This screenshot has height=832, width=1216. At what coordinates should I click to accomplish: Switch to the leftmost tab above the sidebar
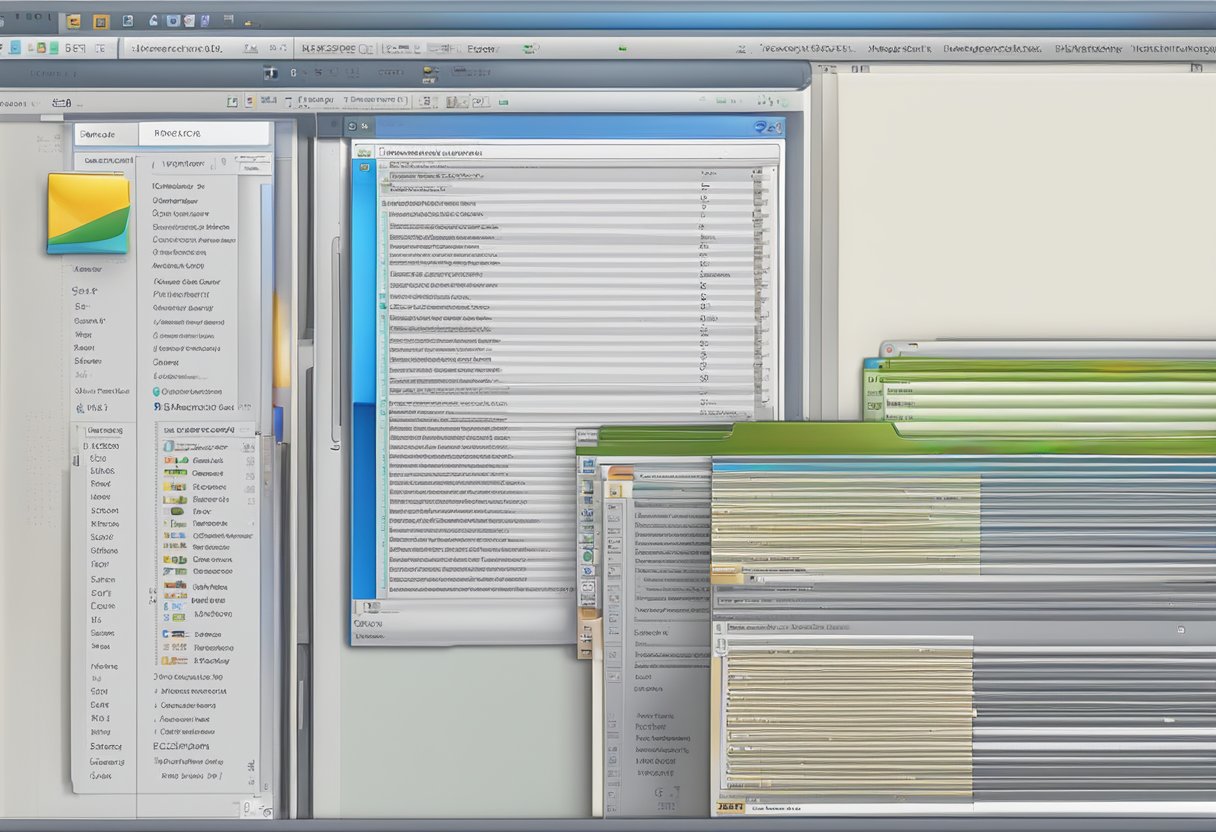(104, 132)
